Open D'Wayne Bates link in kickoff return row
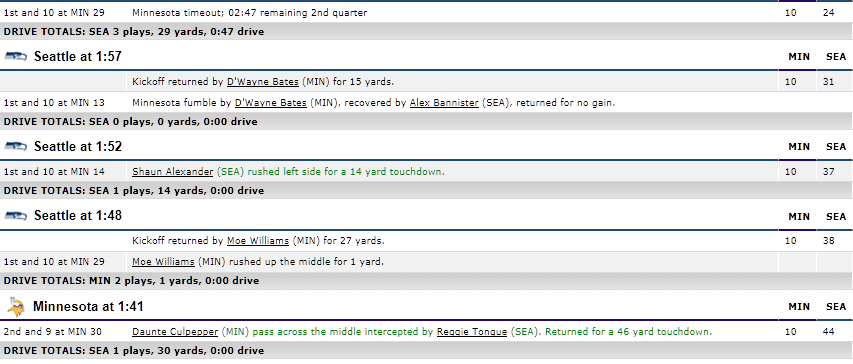This screenshot has height=364, width=853. [263, 82]
